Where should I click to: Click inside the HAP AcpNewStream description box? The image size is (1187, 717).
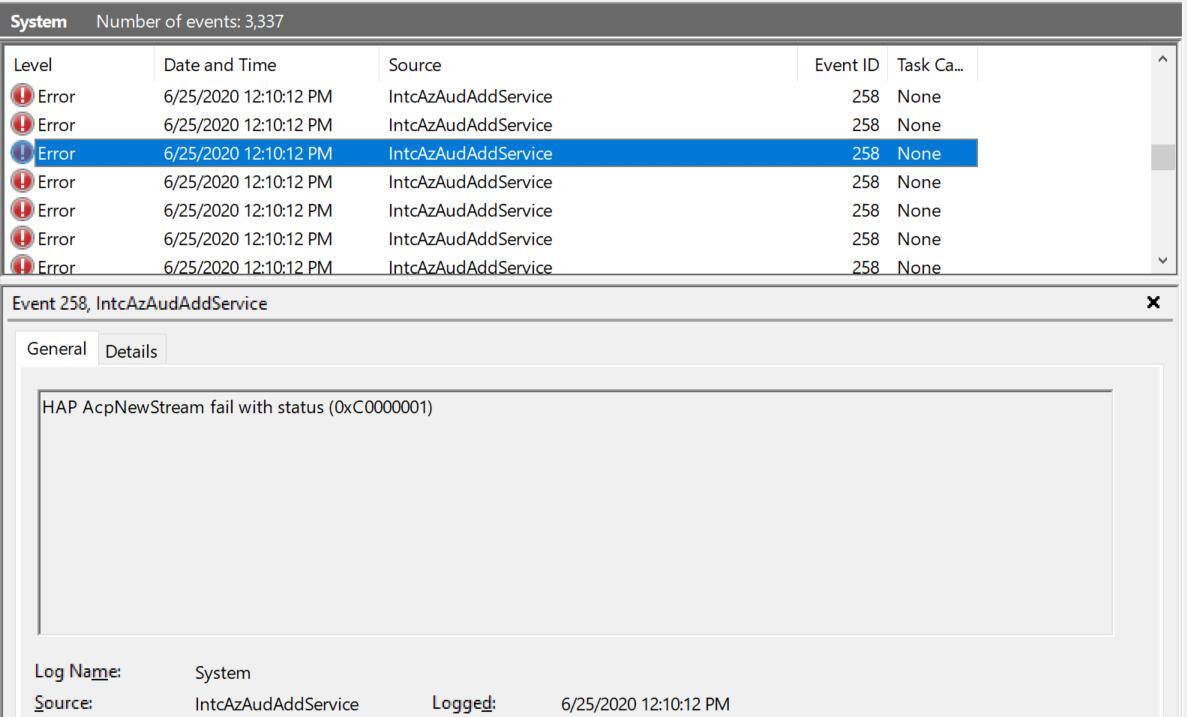(575, 511)
